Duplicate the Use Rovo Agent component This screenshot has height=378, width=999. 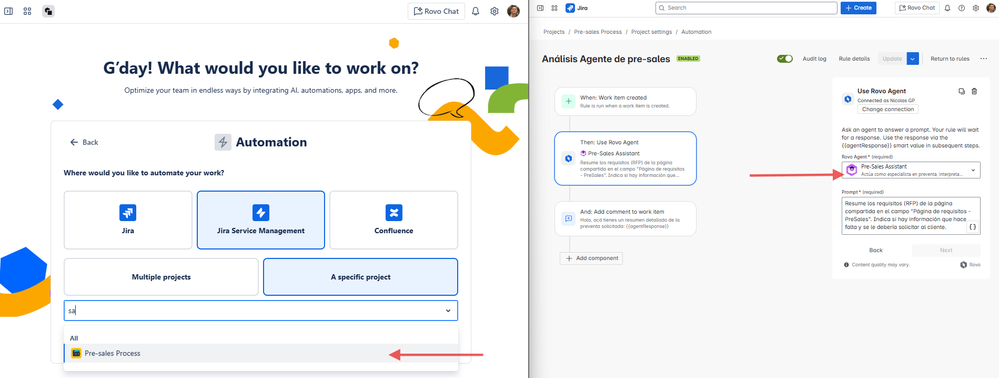pyautogui.click(x=961, y=91)
